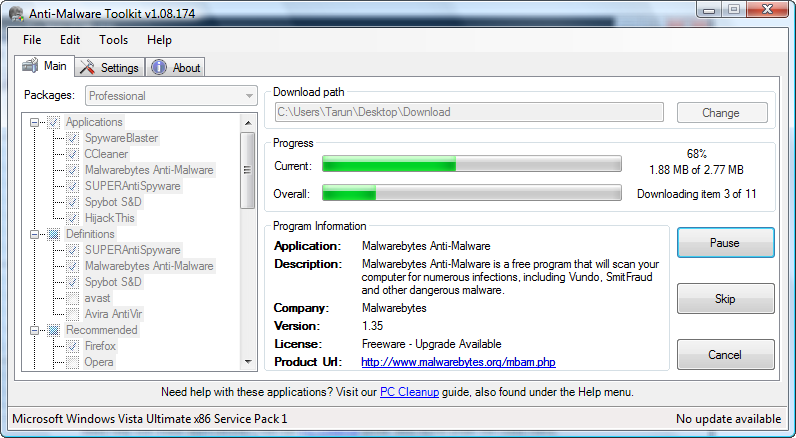Click the 'No update available' status text

[728, 419]
